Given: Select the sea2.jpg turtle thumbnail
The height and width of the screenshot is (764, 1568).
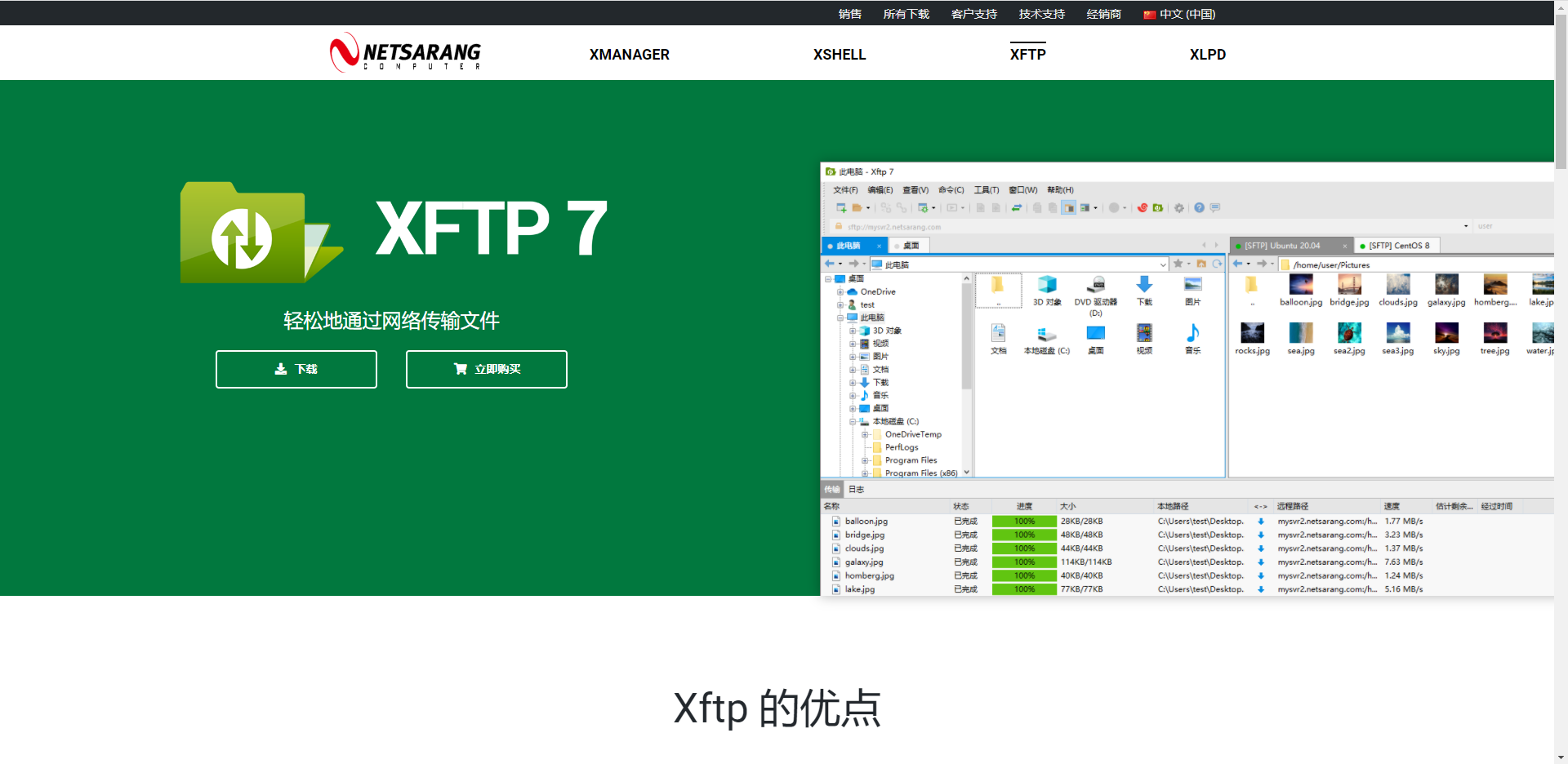Looking at the screenshot, I should point(1349,340).
